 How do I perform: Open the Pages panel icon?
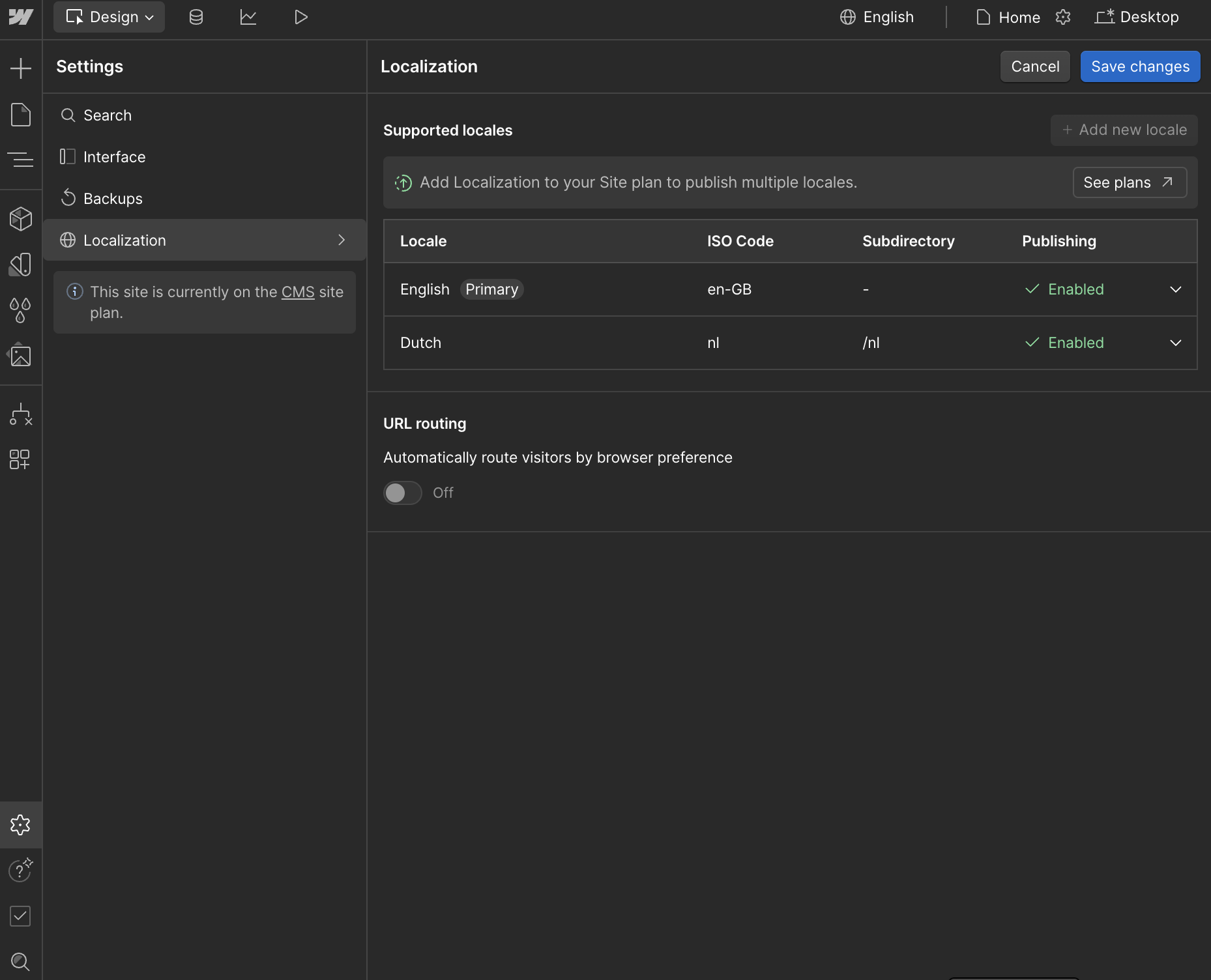pos(21,115)
